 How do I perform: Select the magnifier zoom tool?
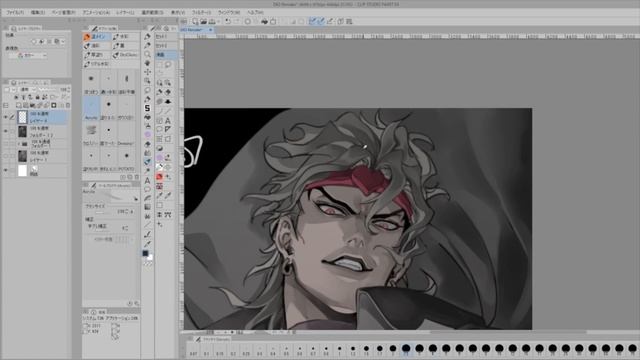(x=147, y=54)
